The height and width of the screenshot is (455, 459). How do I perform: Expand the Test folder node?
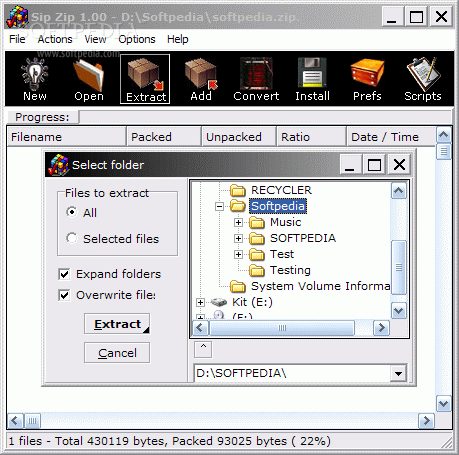tap(238, 254)
